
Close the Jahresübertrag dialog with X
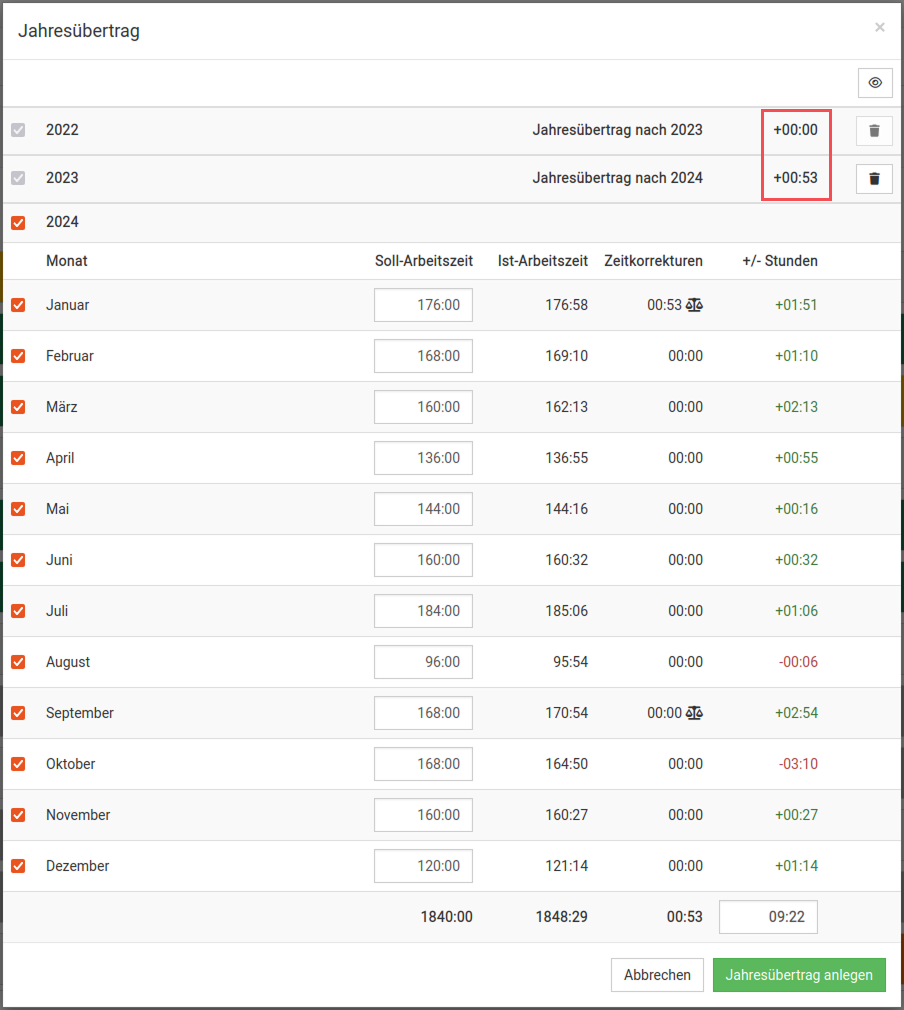tap(880, 28)
